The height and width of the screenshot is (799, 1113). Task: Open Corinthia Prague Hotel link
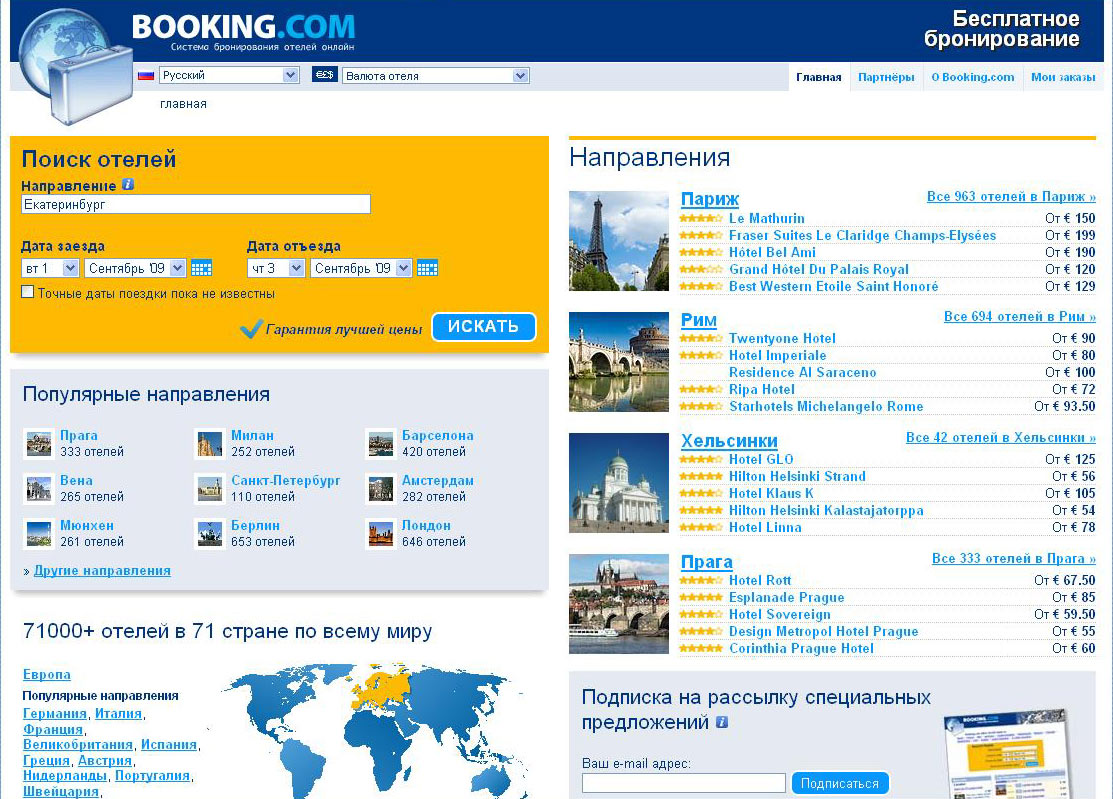[x=801, y=649]
